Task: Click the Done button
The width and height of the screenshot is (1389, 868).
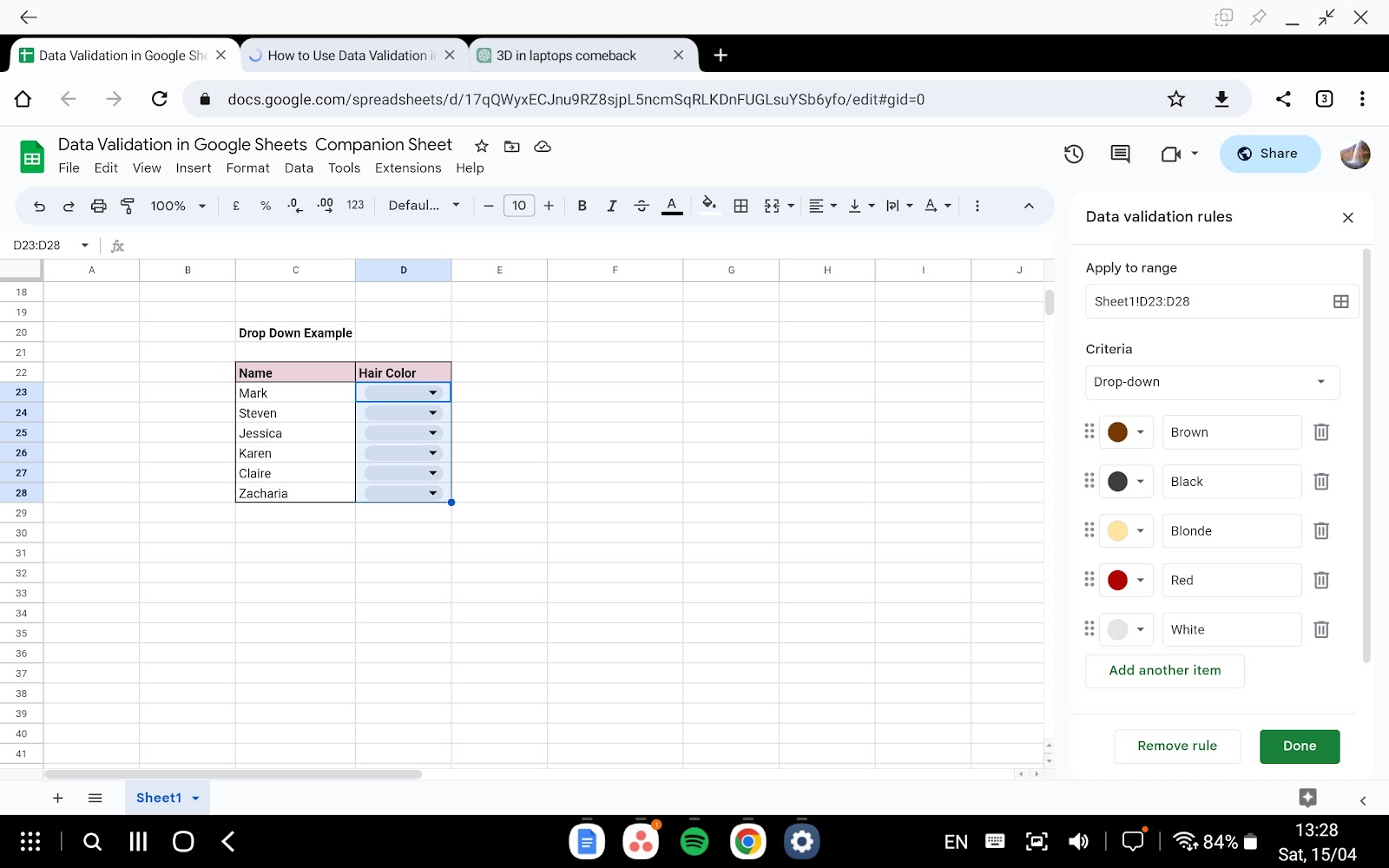Action: pyautogui.click(x=1300, y=746)
